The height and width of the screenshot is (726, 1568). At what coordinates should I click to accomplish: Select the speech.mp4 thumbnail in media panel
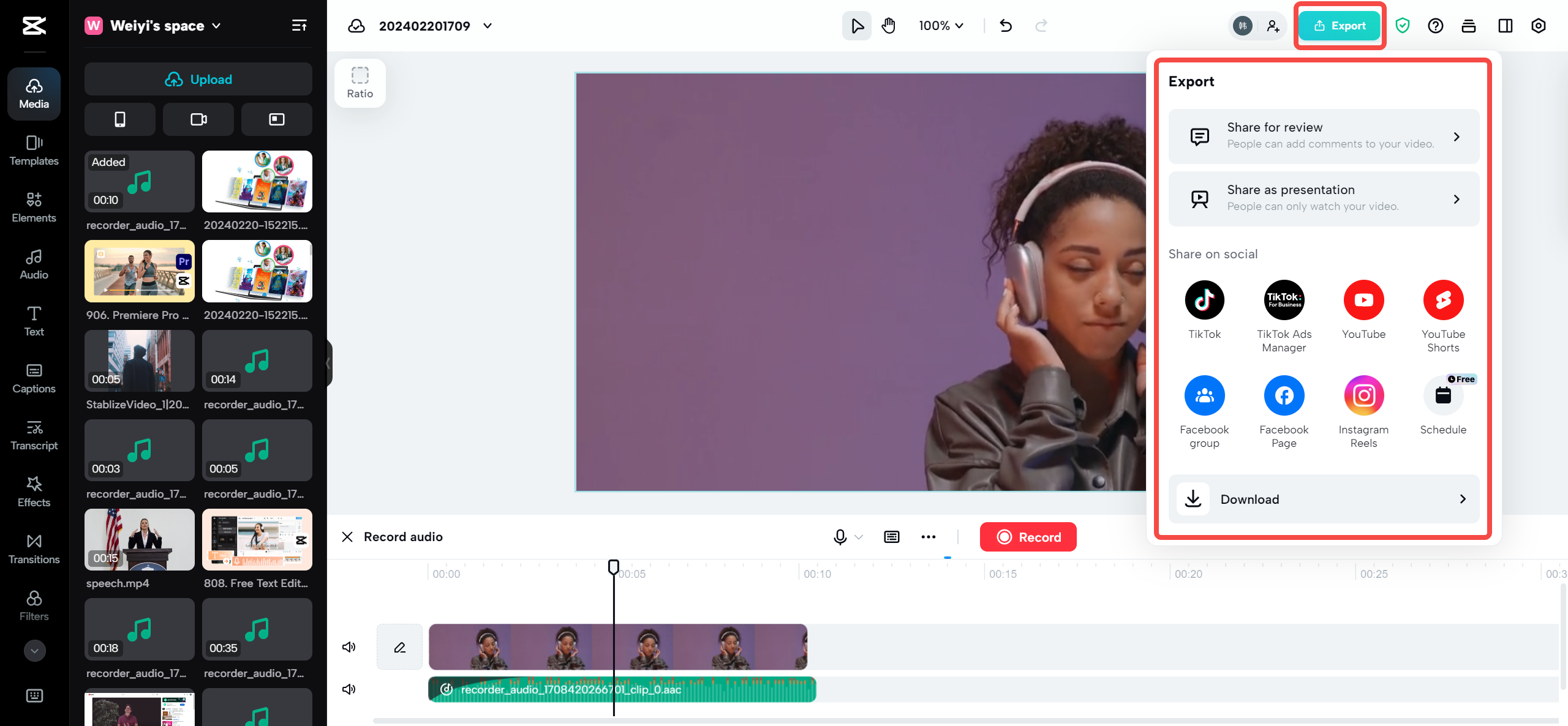point(139,539)
